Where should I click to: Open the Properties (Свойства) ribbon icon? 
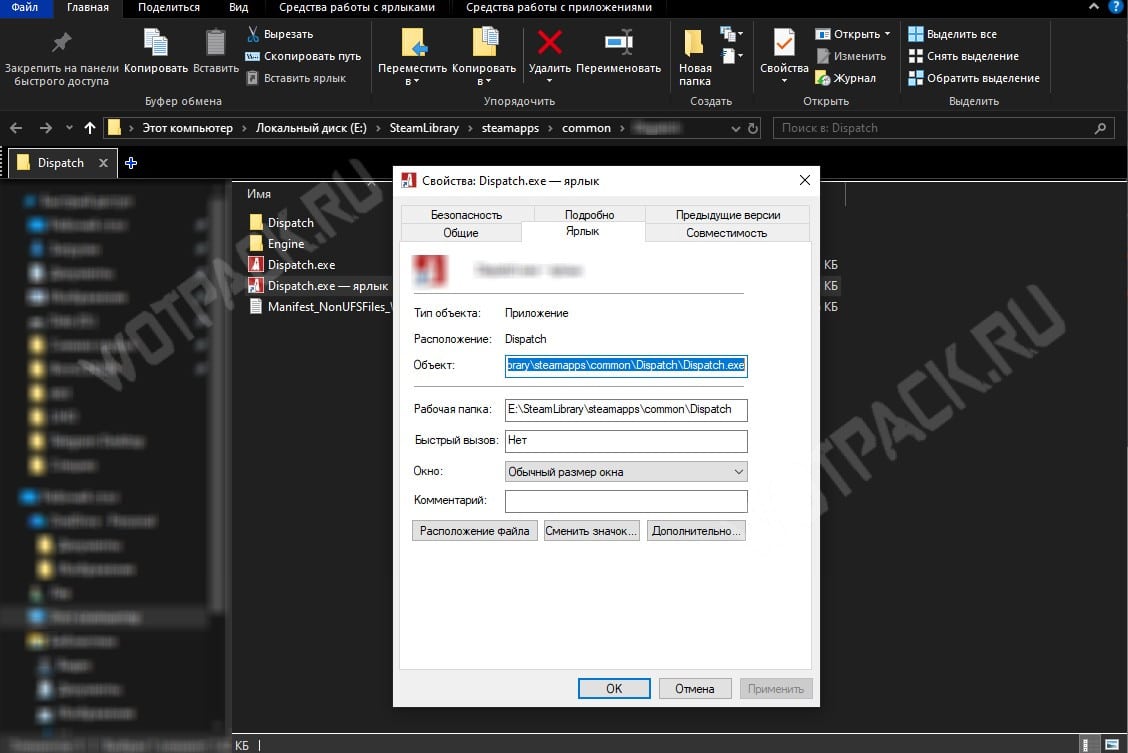coord(783,44)
